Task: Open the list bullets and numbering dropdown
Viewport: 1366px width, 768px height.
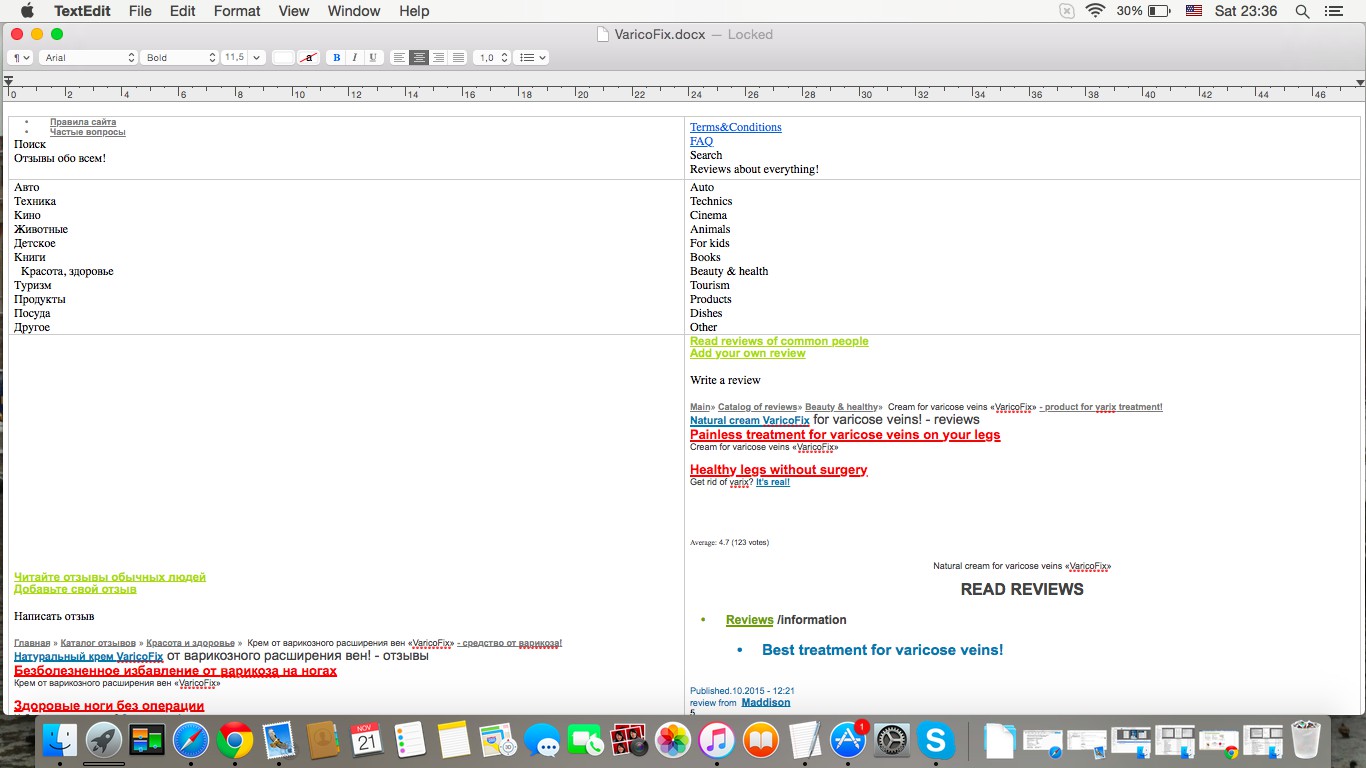Action: (x=532, y=58)
